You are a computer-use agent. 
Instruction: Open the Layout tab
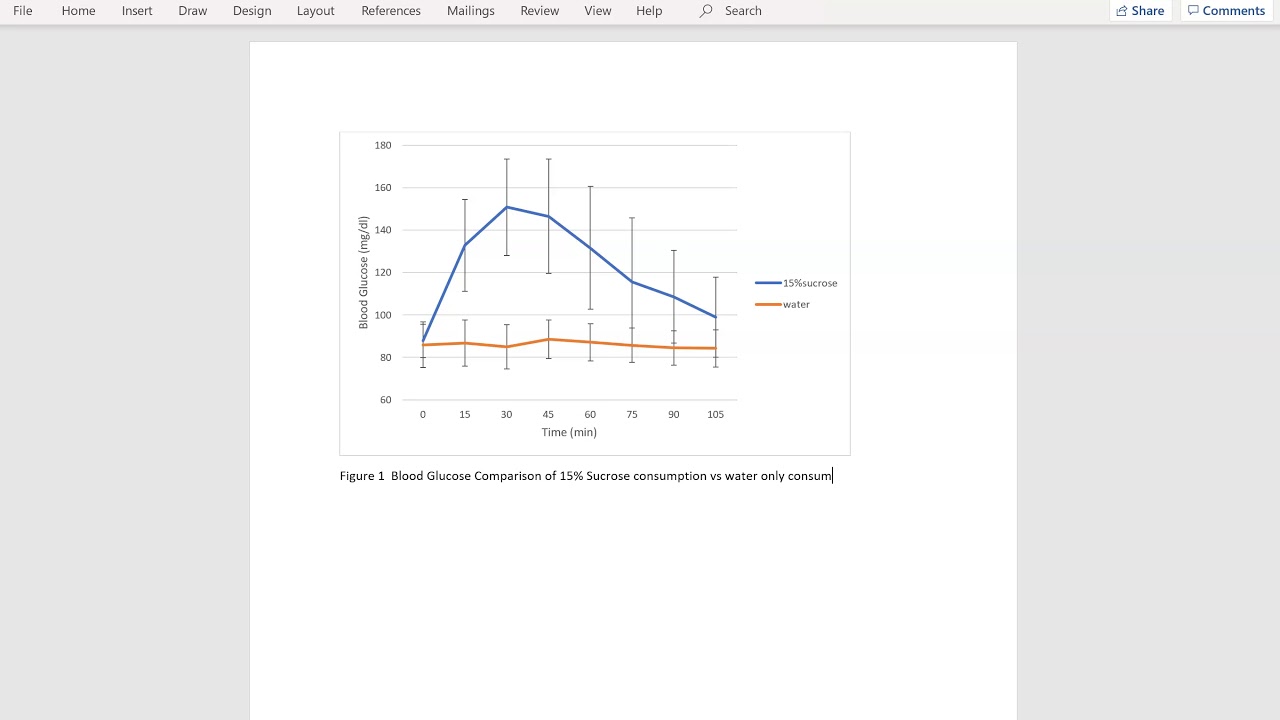coord(316,11)
